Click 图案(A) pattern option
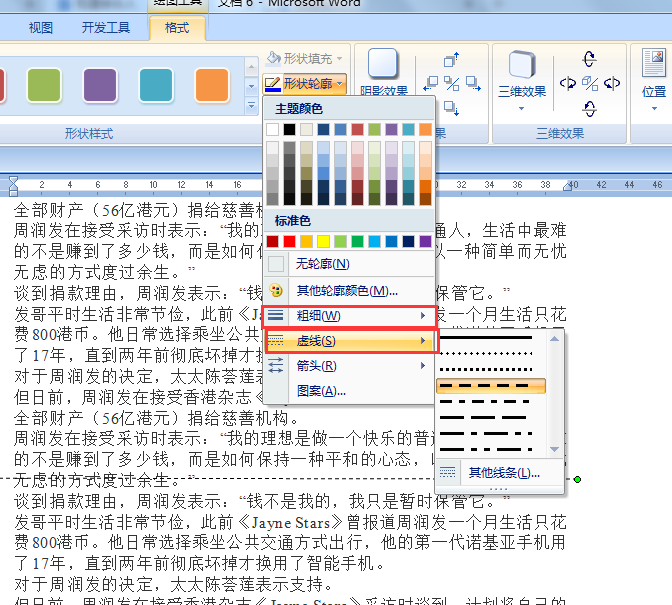Image resolution: width=672 pixels, height=605 pixels. tap(320, 391)
